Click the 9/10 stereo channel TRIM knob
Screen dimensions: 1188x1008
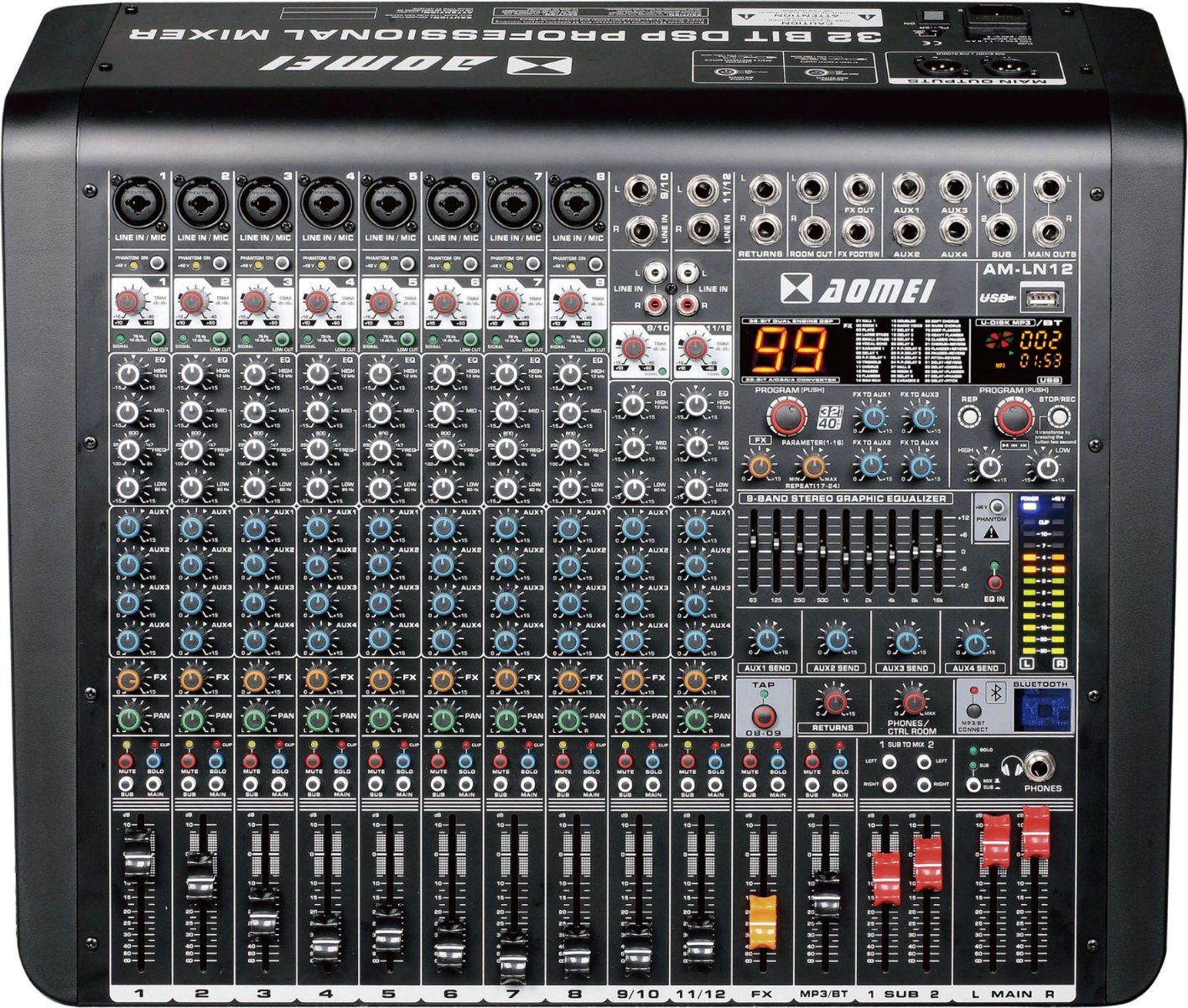click(x=633, y=348)
